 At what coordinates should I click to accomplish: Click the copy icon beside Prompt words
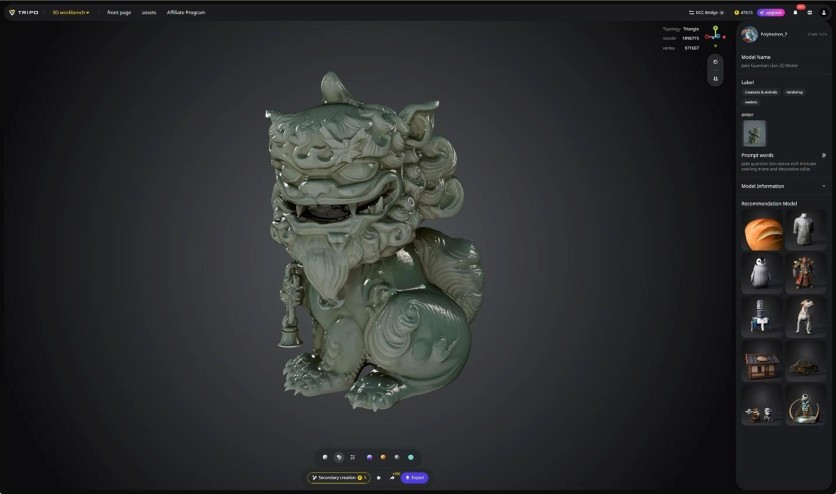click(823, 155)
